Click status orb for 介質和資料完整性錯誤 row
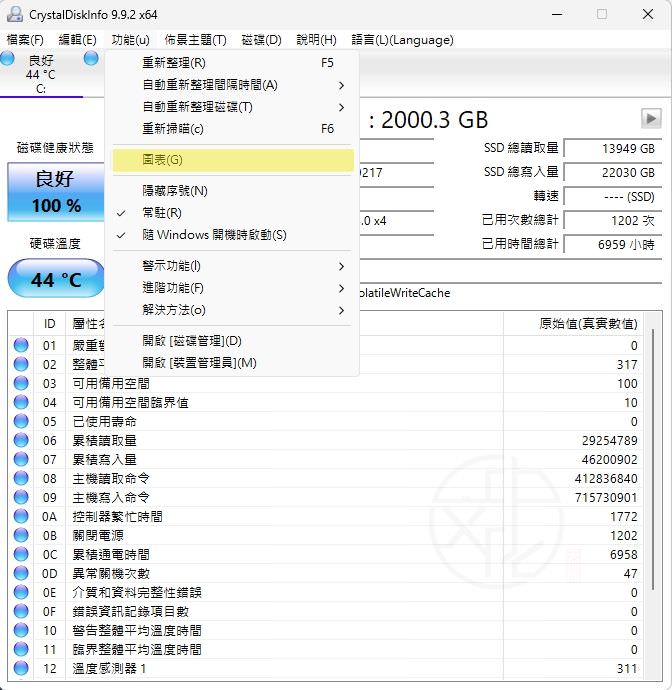672x690 pixels. click(x=21, y=592)
